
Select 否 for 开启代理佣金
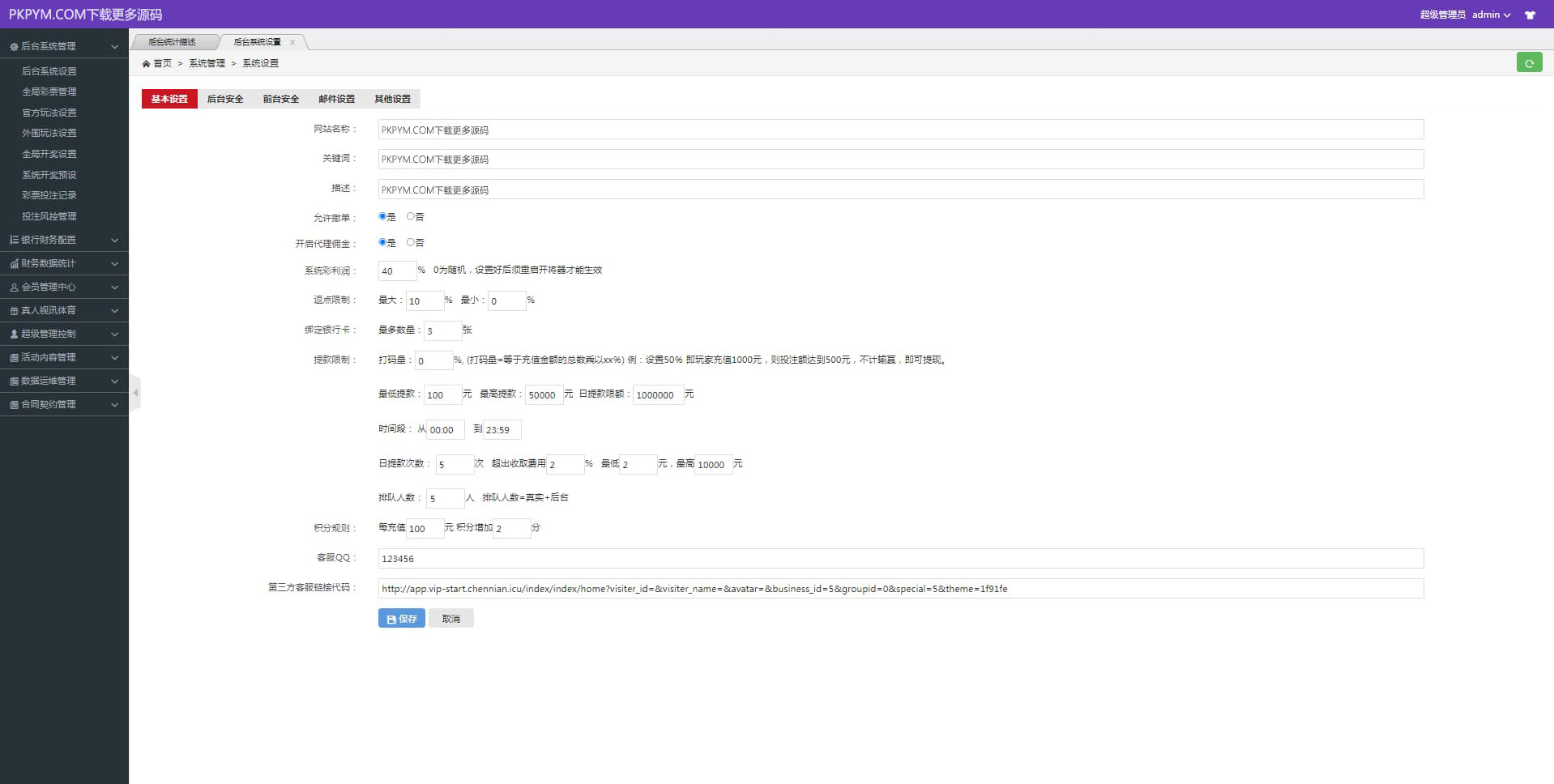tap(411, 242)
